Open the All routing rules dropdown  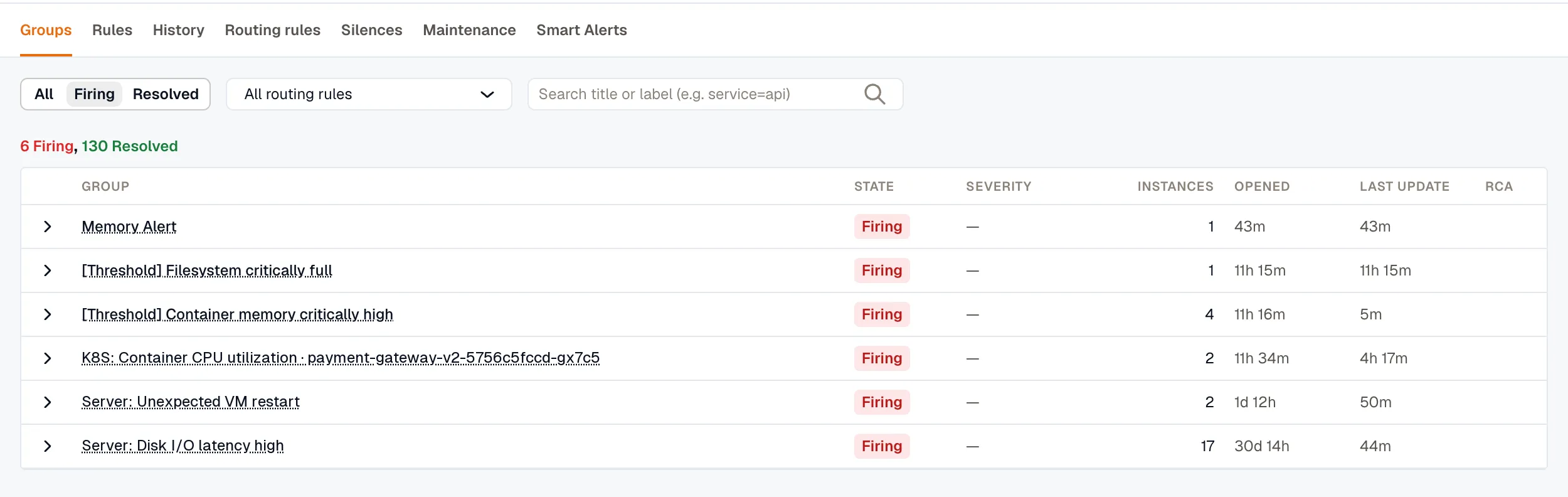pos(369,94)
